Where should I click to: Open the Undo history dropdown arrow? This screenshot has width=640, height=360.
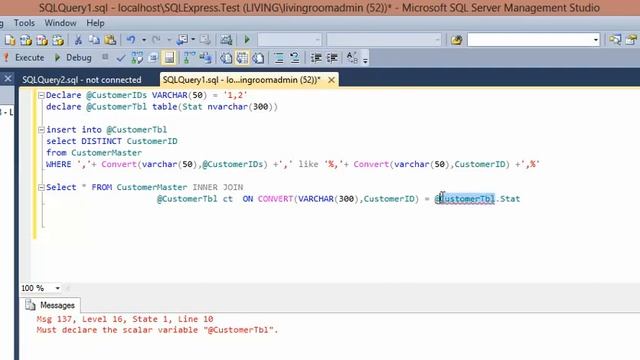coord(144,40)
